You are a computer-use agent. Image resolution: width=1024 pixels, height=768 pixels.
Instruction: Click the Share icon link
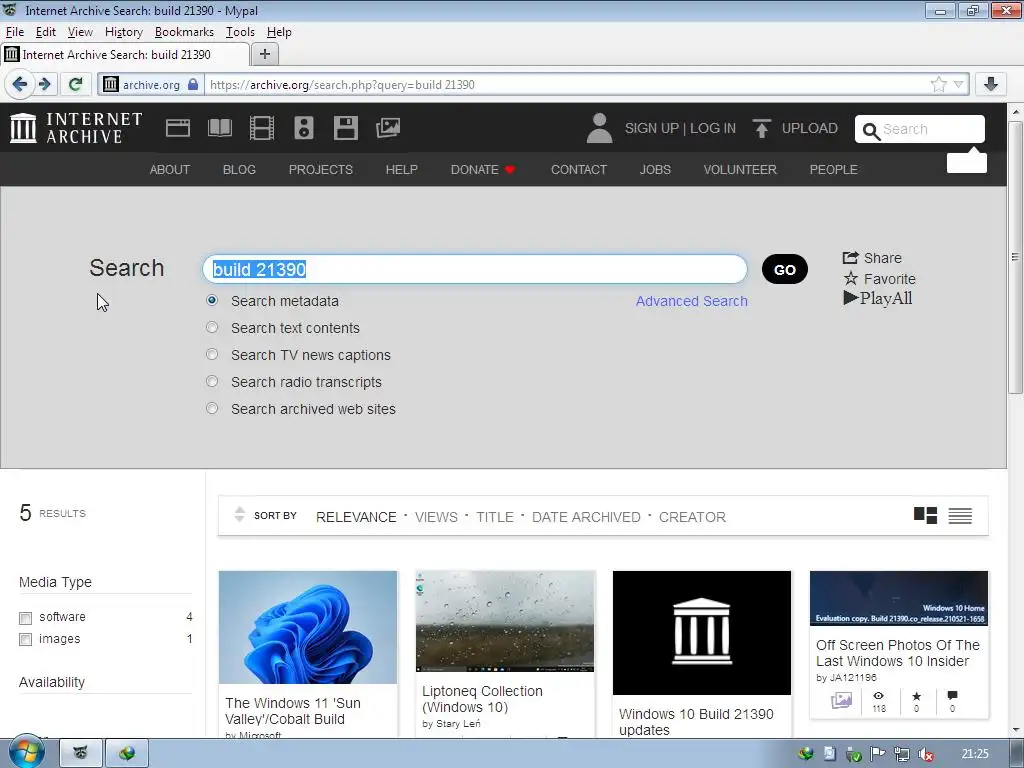point(872,258)
